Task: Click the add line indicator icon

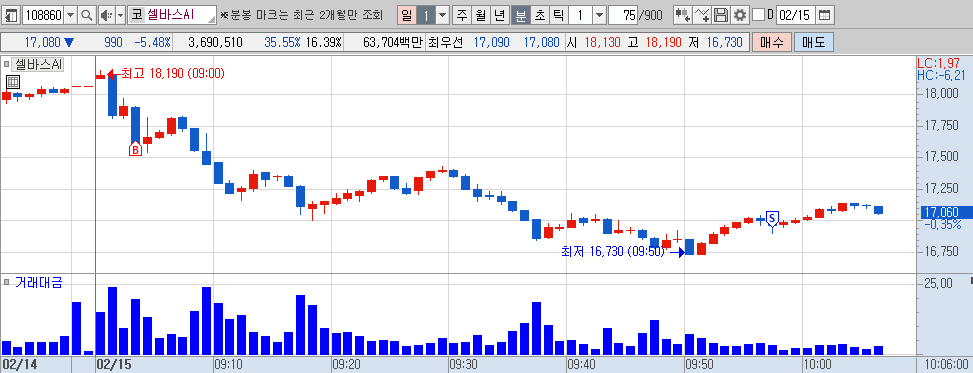Action: point(702,15)
